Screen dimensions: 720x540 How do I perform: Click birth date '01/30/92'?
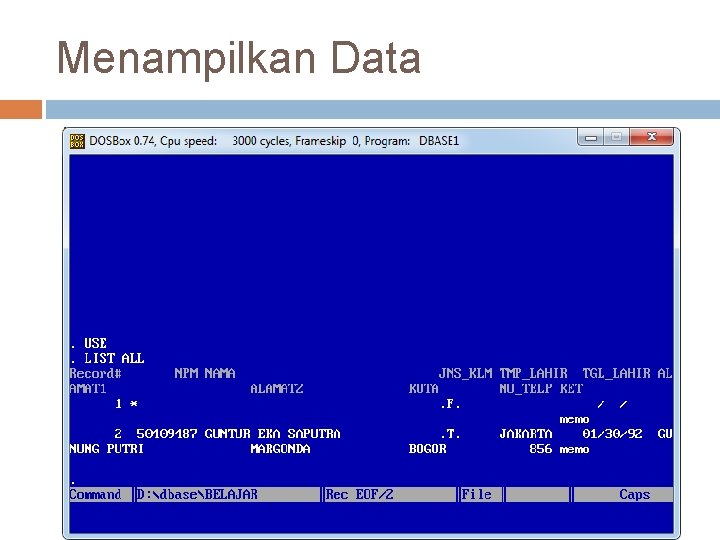(612, 433)
